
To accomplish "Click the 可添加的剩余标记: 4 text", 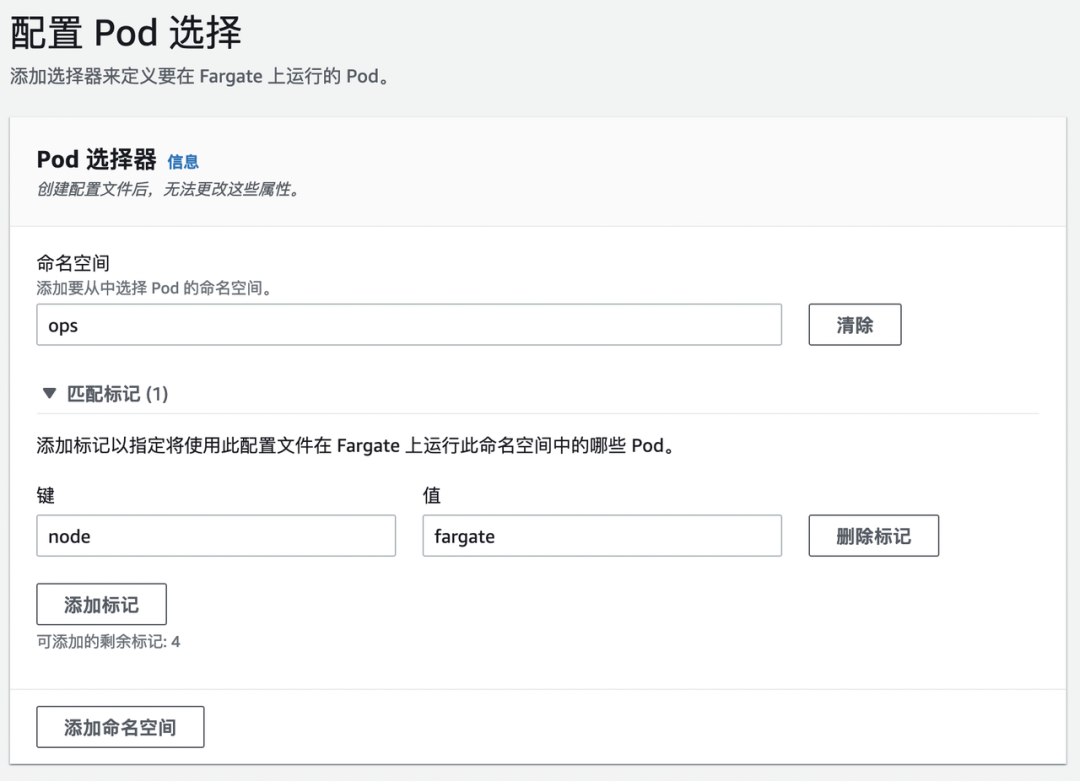I will pos(108,642).
